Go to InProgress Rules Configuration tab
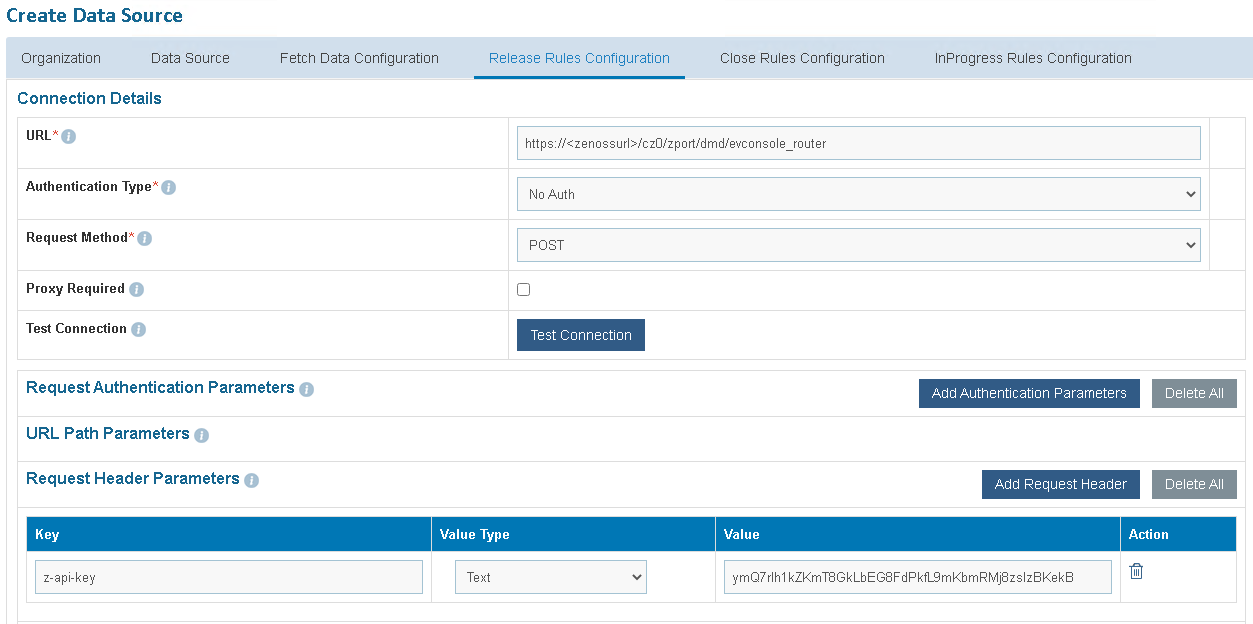This screenshot has width=1253, height=624. (x=1033, y=58)
